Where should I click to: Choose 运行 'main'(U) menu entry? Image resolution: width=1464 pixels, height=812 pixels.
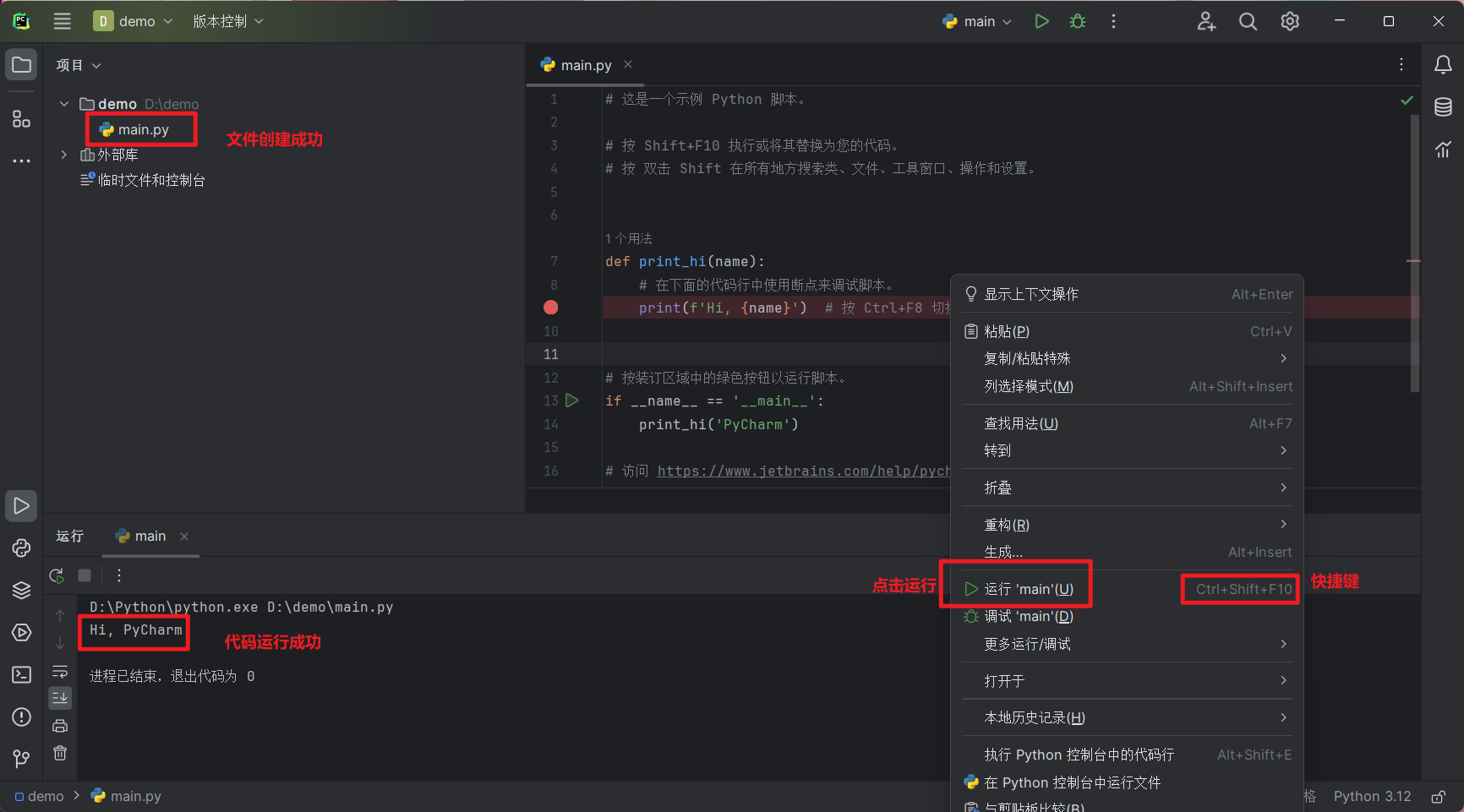pyautogui.click(x=1128, y=589)
